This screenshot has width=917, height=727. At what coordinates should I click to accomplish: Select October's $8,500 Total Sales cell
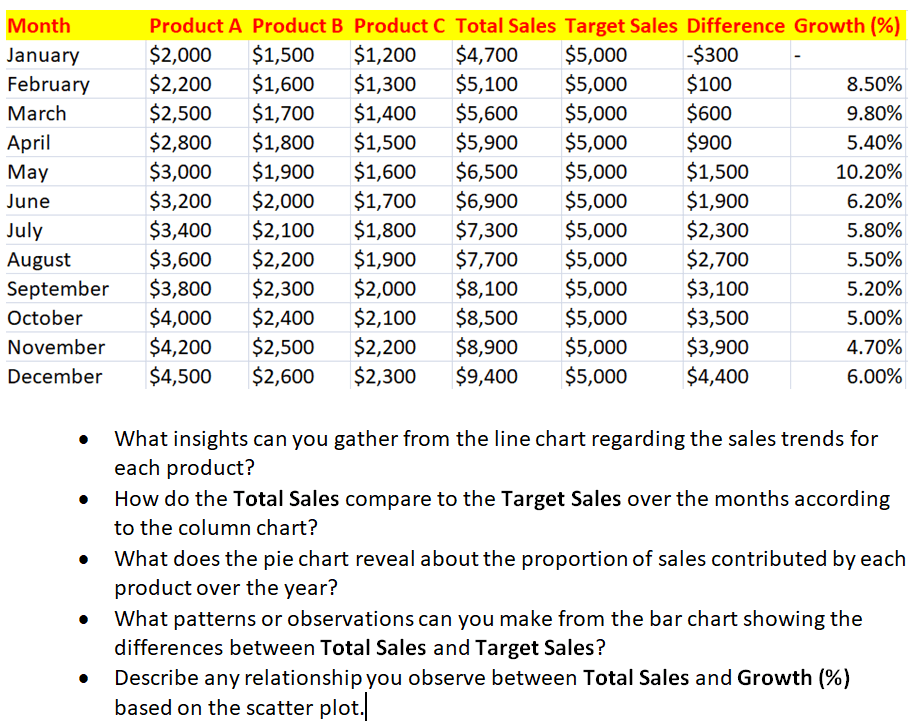[x=487, y=319]
